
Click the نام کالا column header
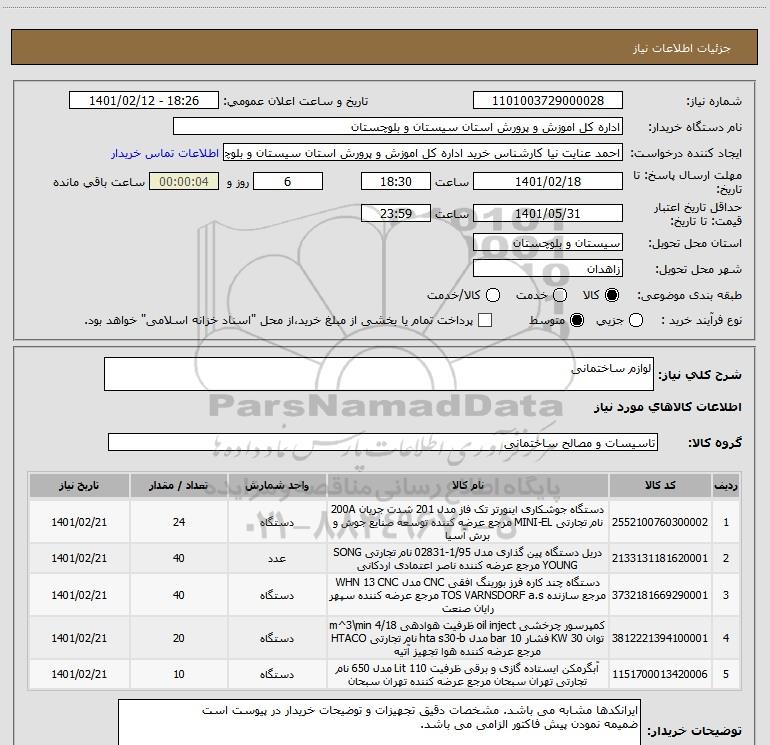tap(468, 486)
